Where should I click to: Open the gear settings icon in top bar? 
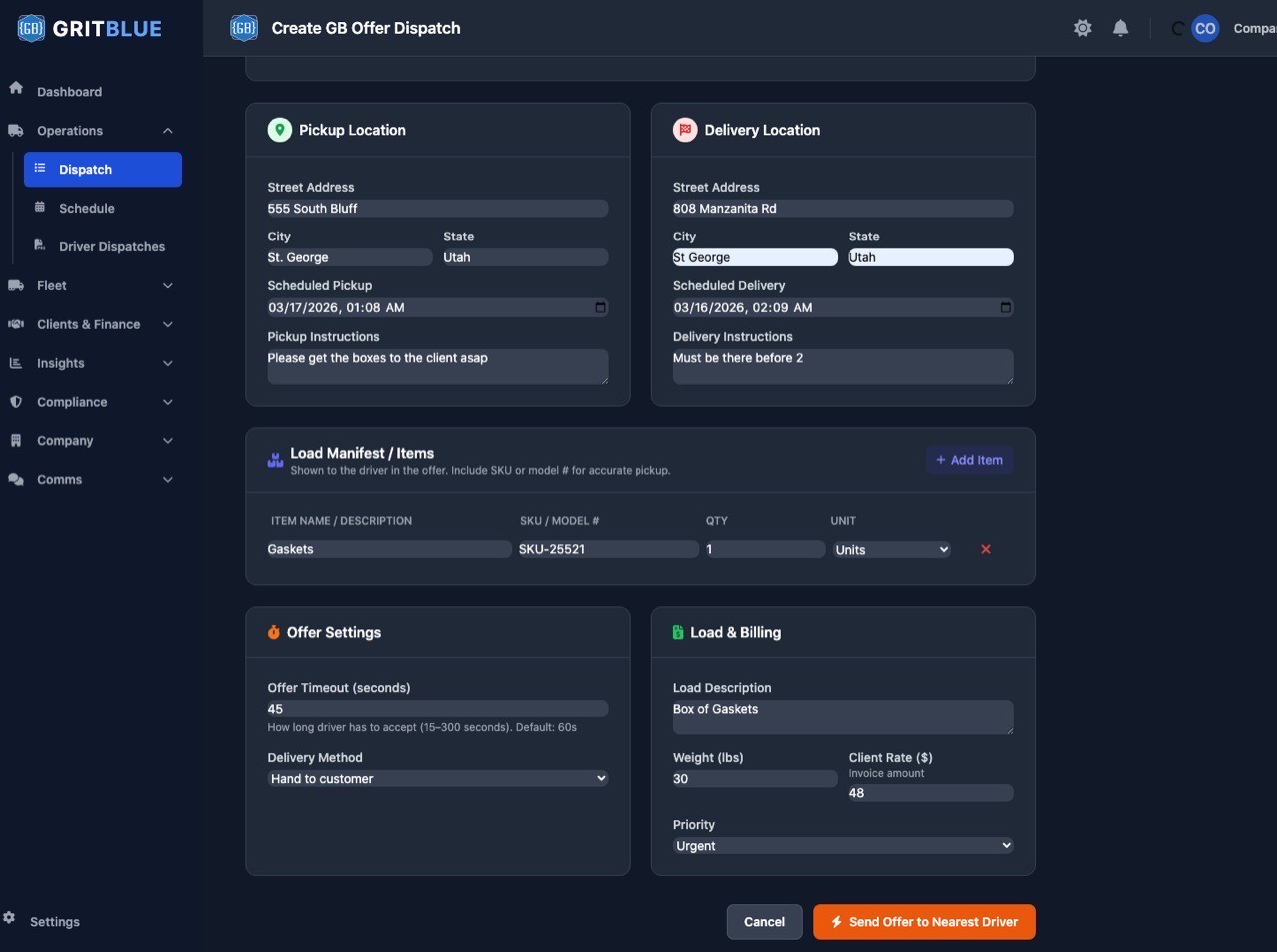(x=1083, y=28)
